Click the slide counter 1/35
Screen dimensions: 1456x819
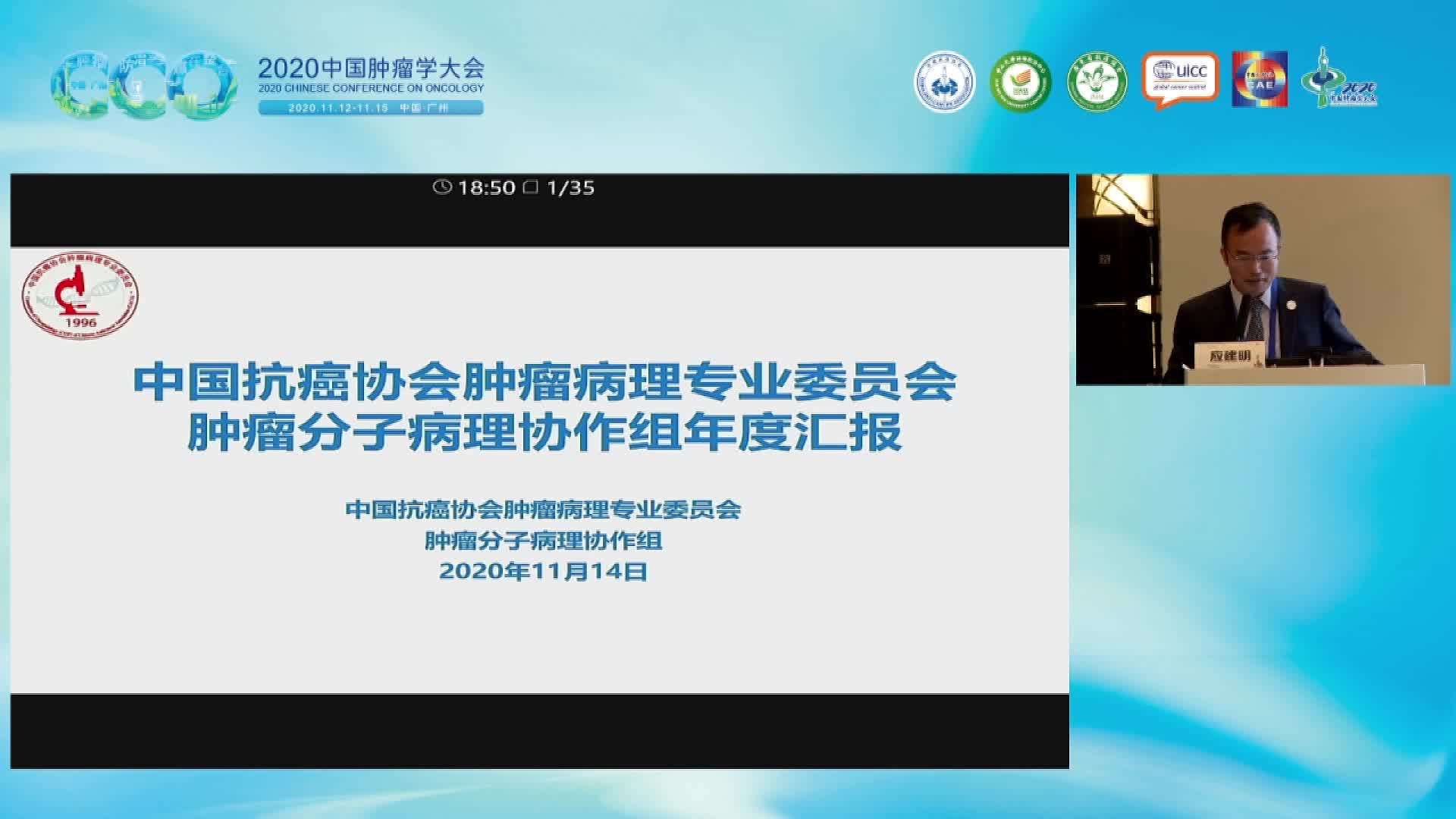571,187
